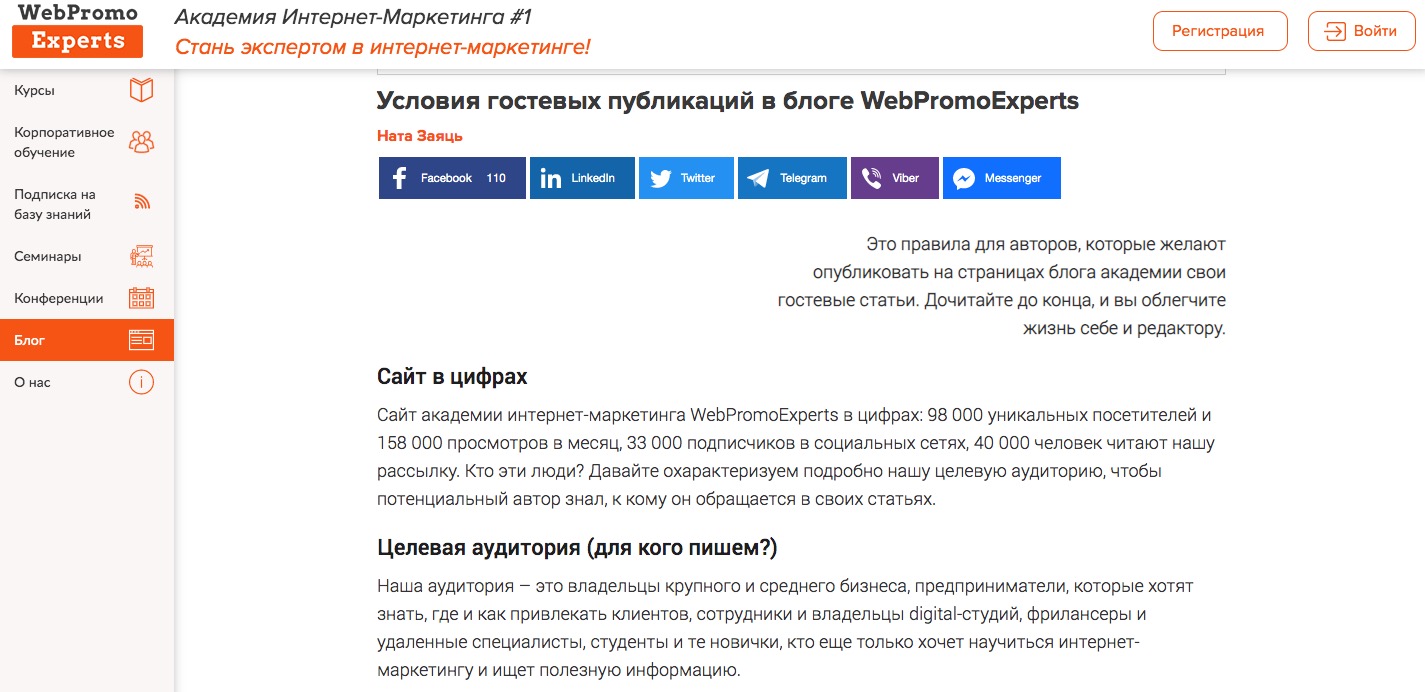Click the paragraph beginning Наша аудитория
Screen dimensions: 1425x692
coord(785,628)
